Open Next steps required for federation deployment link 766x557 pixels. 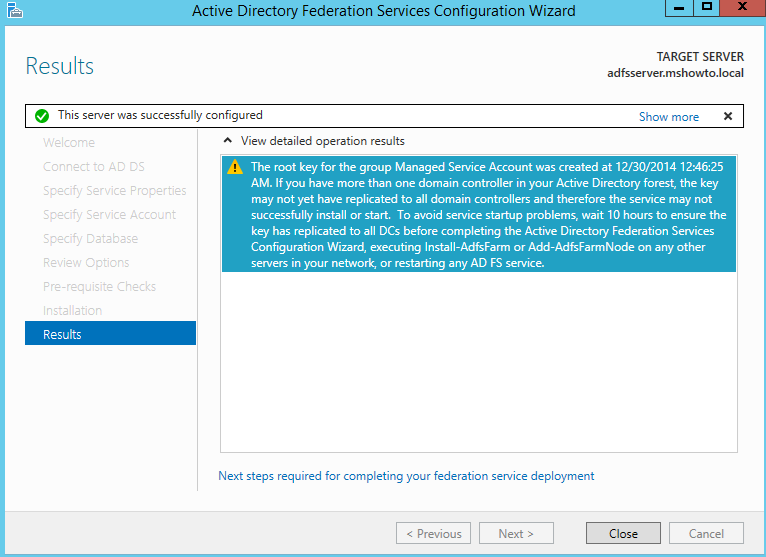tap(406, 476)
